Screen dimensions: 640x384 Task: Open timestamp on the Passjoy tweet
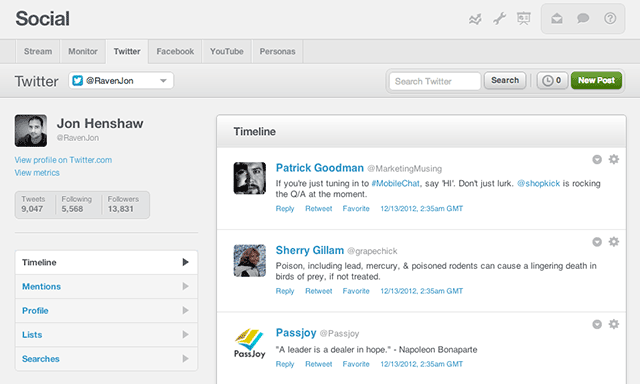[422, 364]
